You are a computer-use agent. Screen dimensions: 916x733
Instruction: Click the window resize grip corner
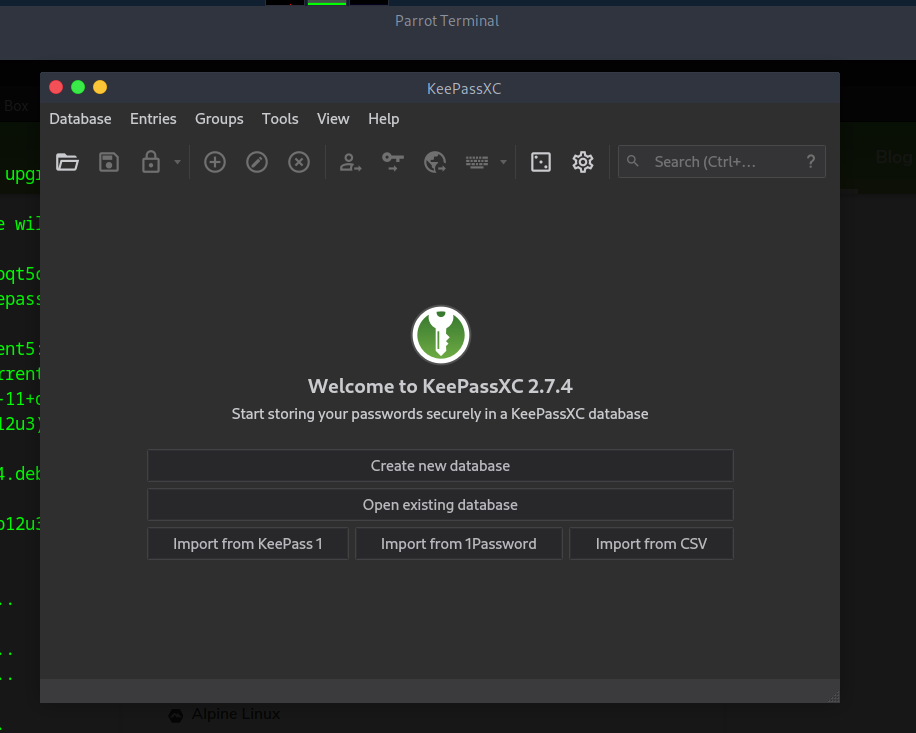834,696
